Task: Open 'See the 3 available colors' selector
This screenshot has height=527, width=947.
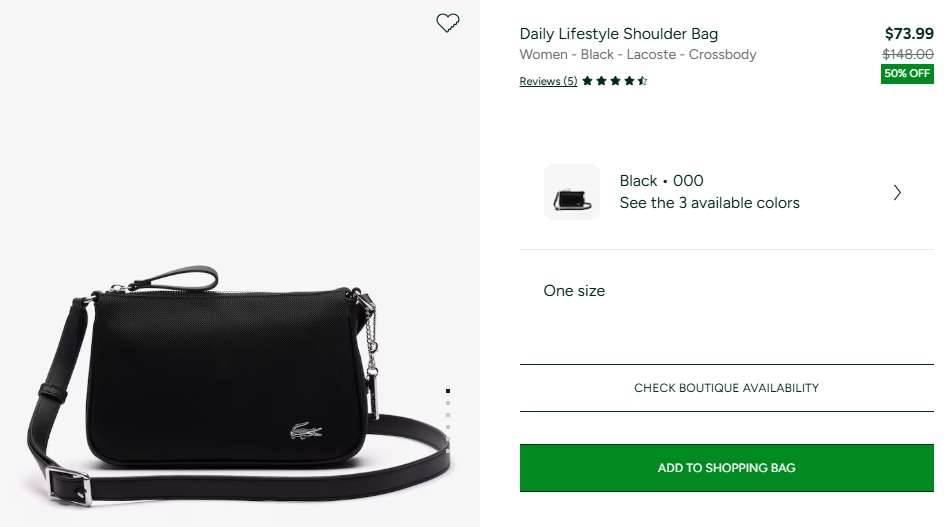Action: (709, 203)
